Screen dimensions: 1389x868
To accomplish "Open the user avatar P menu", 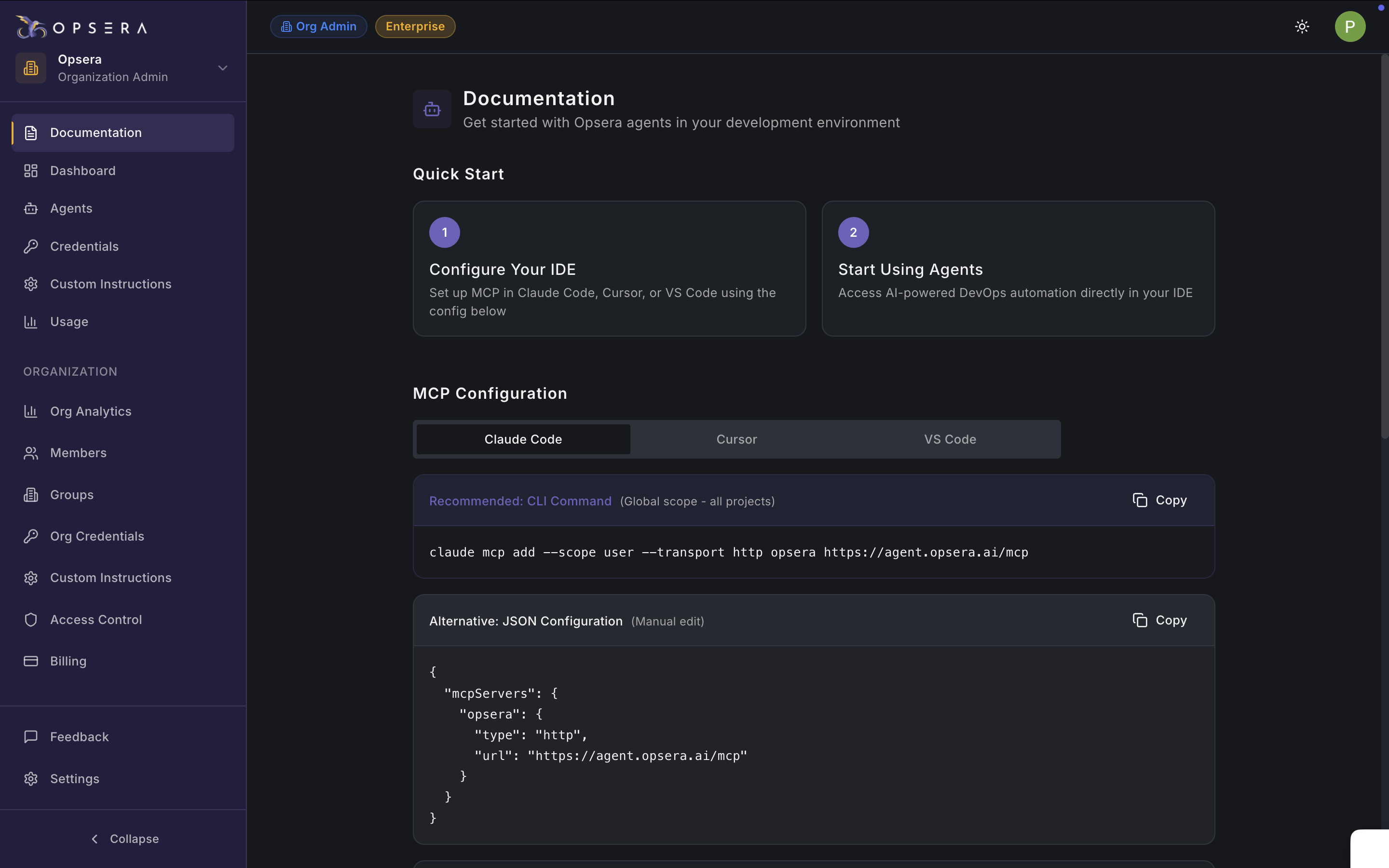I will pyautogui.click(x=1349, y=27).
